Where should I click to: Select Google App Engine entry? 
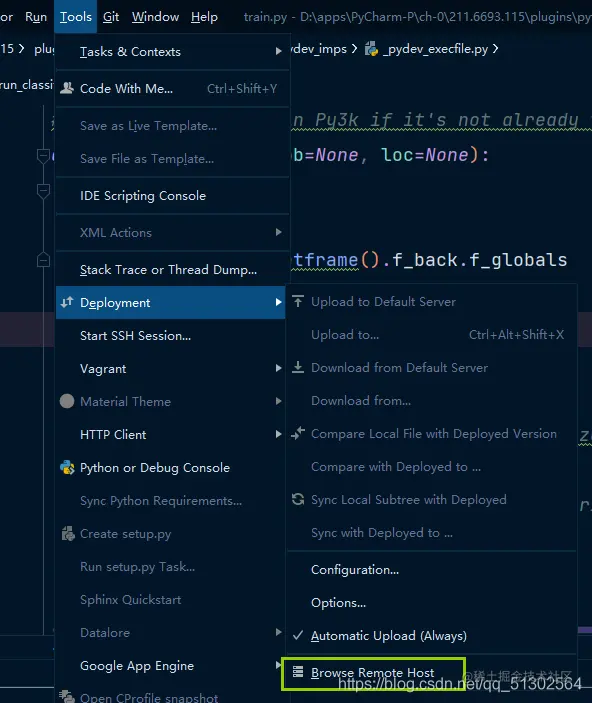pyautogui.click(x=170, y=666)
